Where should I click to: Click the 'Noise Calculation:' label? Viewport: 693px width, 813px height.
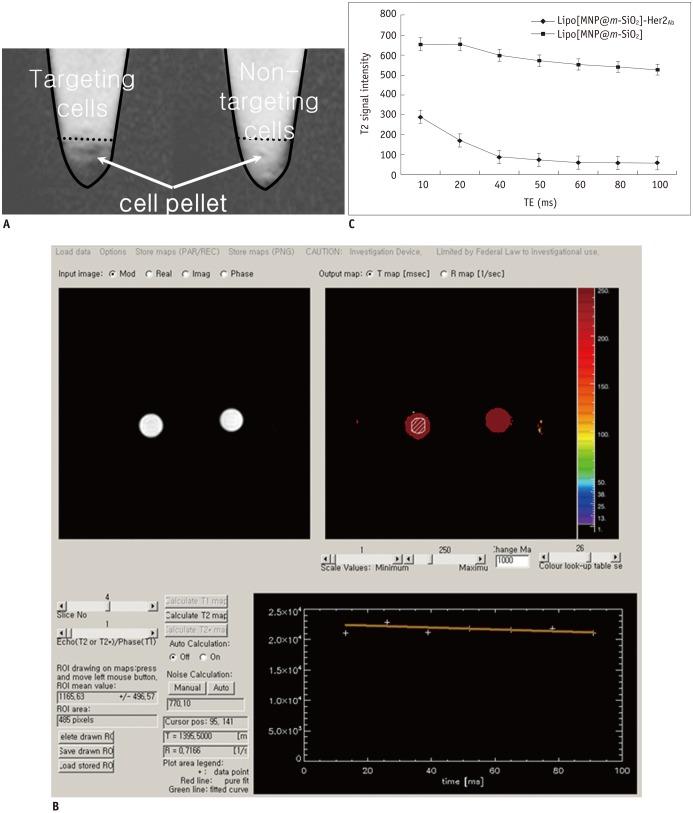[x=200, y=674]
